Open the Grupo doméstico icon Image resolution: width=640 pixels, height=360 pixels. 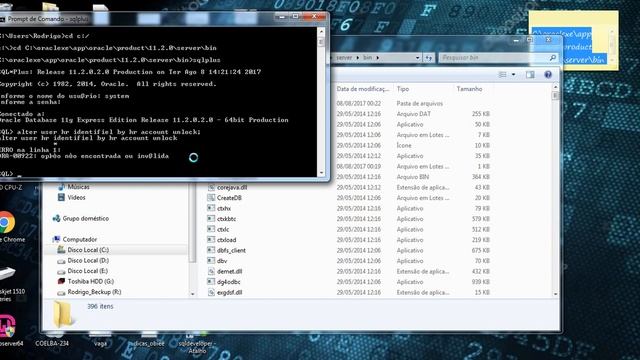[56, 219]
